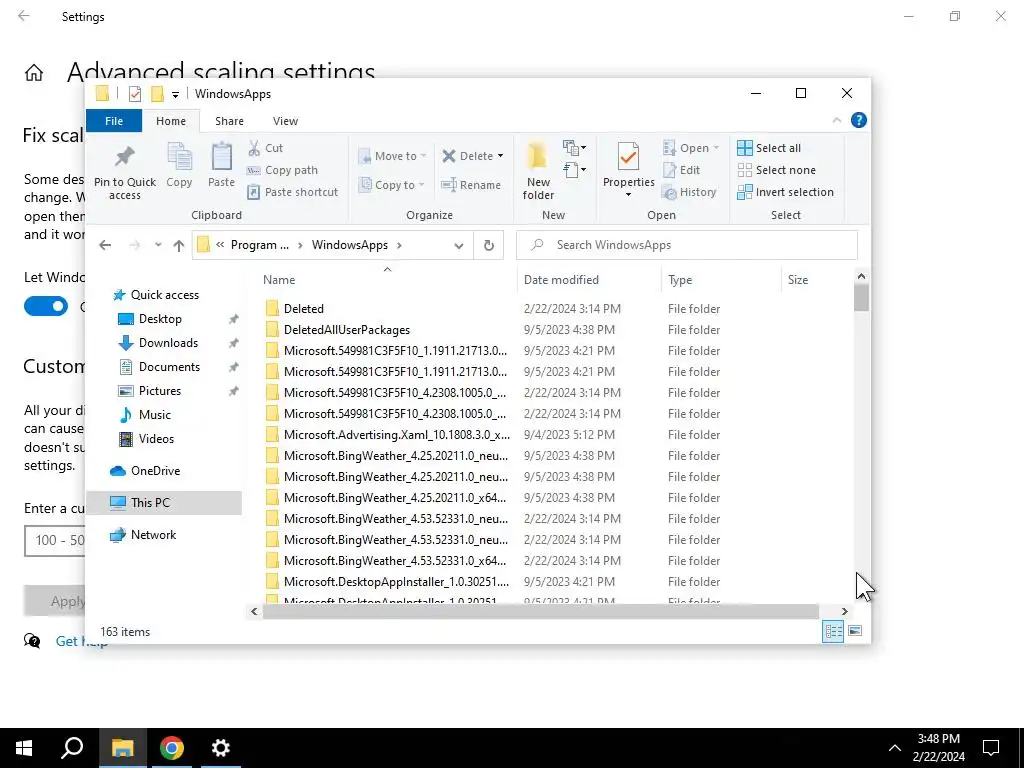The image size is (1024, 768).
Task: Open the Copy to dropdown
Action: pos(392,185)
